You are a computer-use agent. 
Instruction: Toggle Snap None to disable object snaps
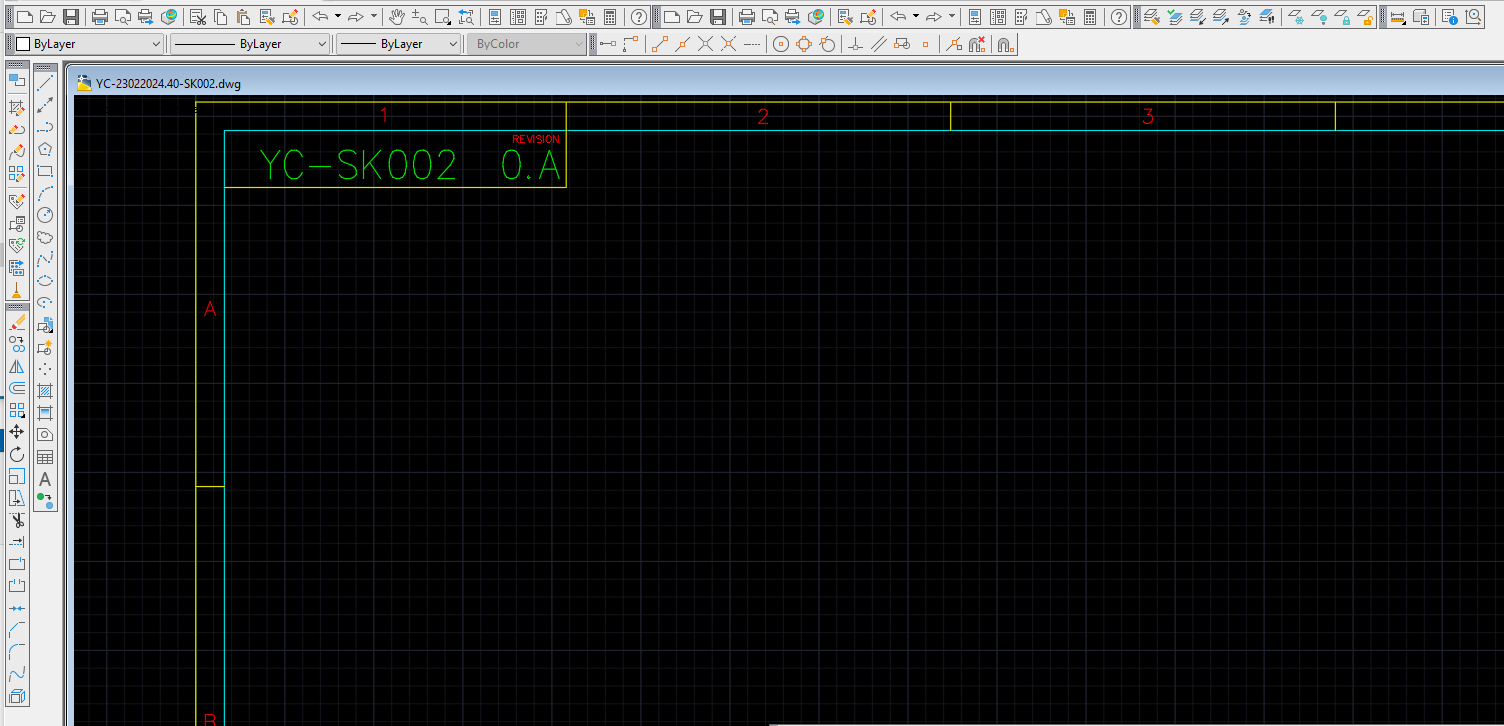coord(976,43)
